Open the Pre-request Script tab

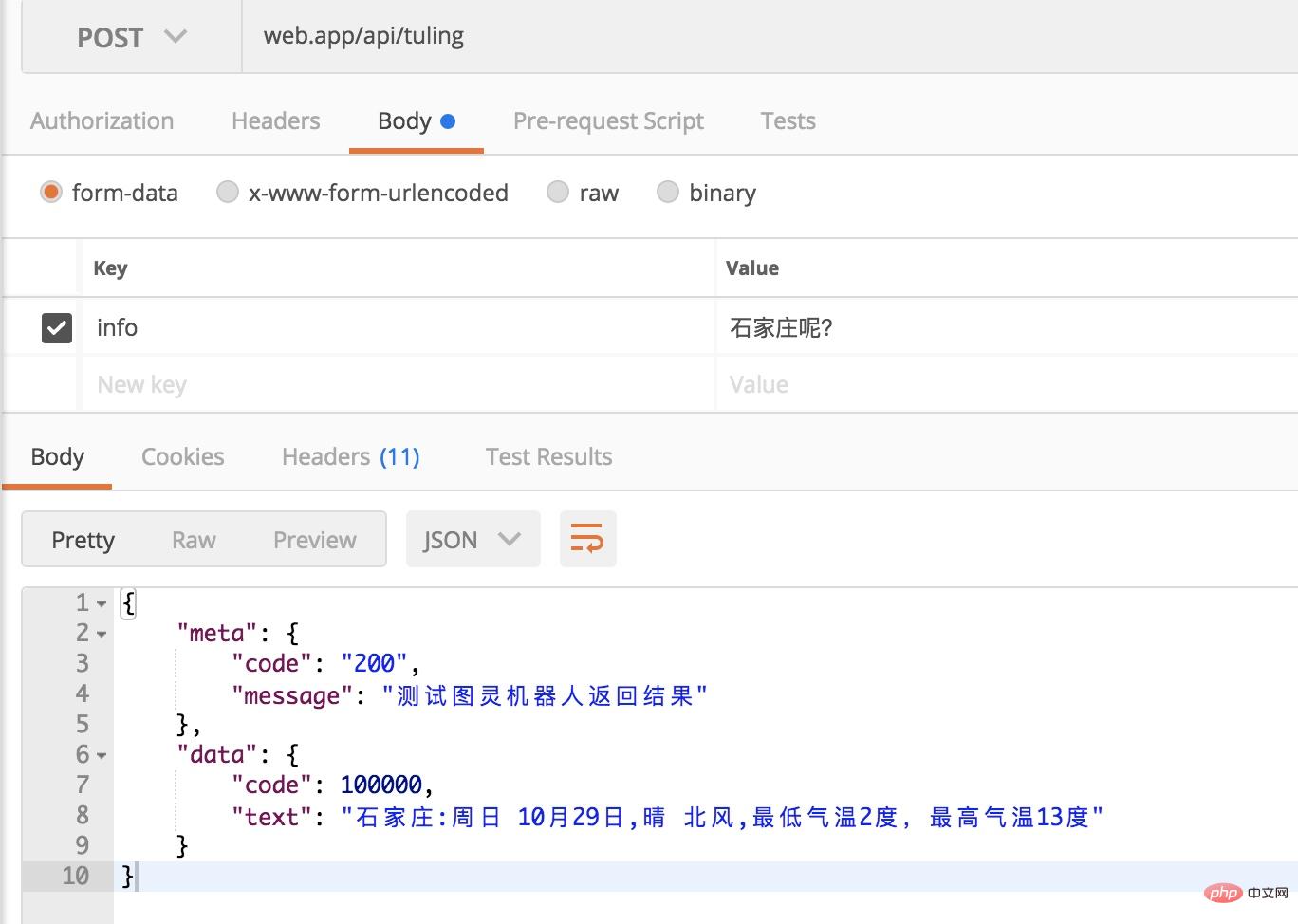(x=608, y=121)
